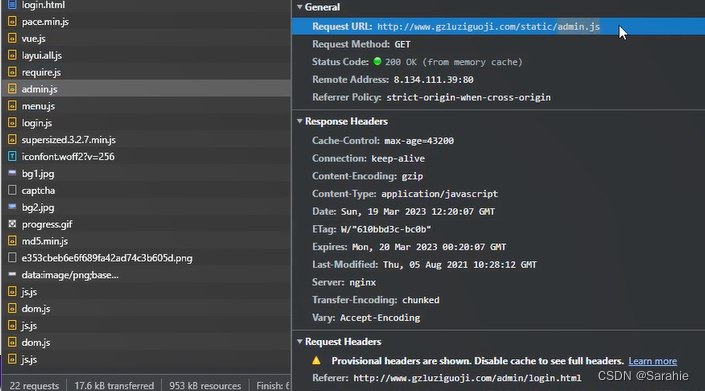The height and width of the screenshot is (391, 705).
Task: Click the Referrer Policy value
Action: 469,98
